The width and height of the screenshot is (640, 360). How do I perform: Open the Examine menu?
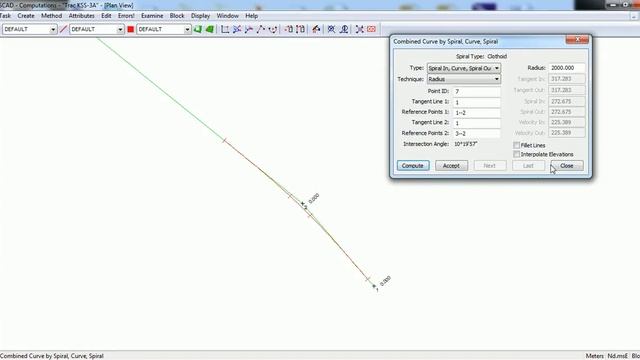coord(152,16)
